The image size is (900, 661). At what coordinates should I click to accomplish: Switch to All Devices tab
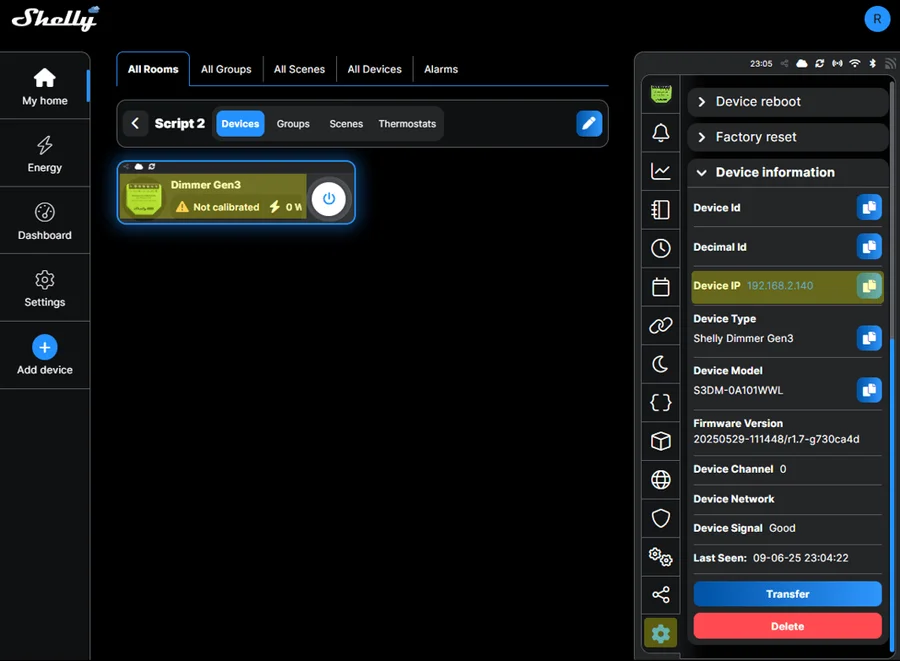click(x=374, y=69)
